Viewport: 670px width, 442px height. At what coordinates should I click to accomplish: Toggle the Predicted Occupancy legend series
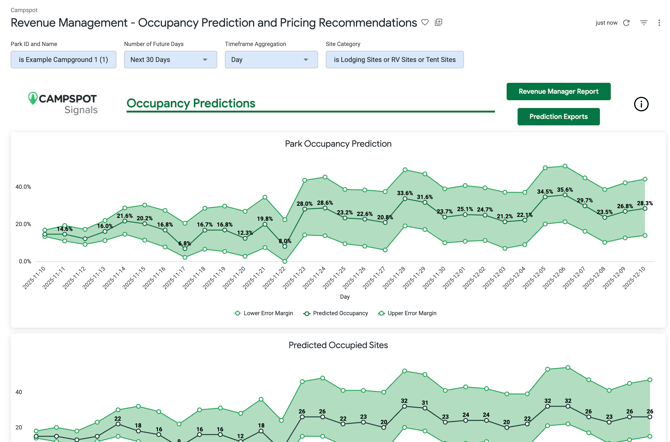click(336, 314)
